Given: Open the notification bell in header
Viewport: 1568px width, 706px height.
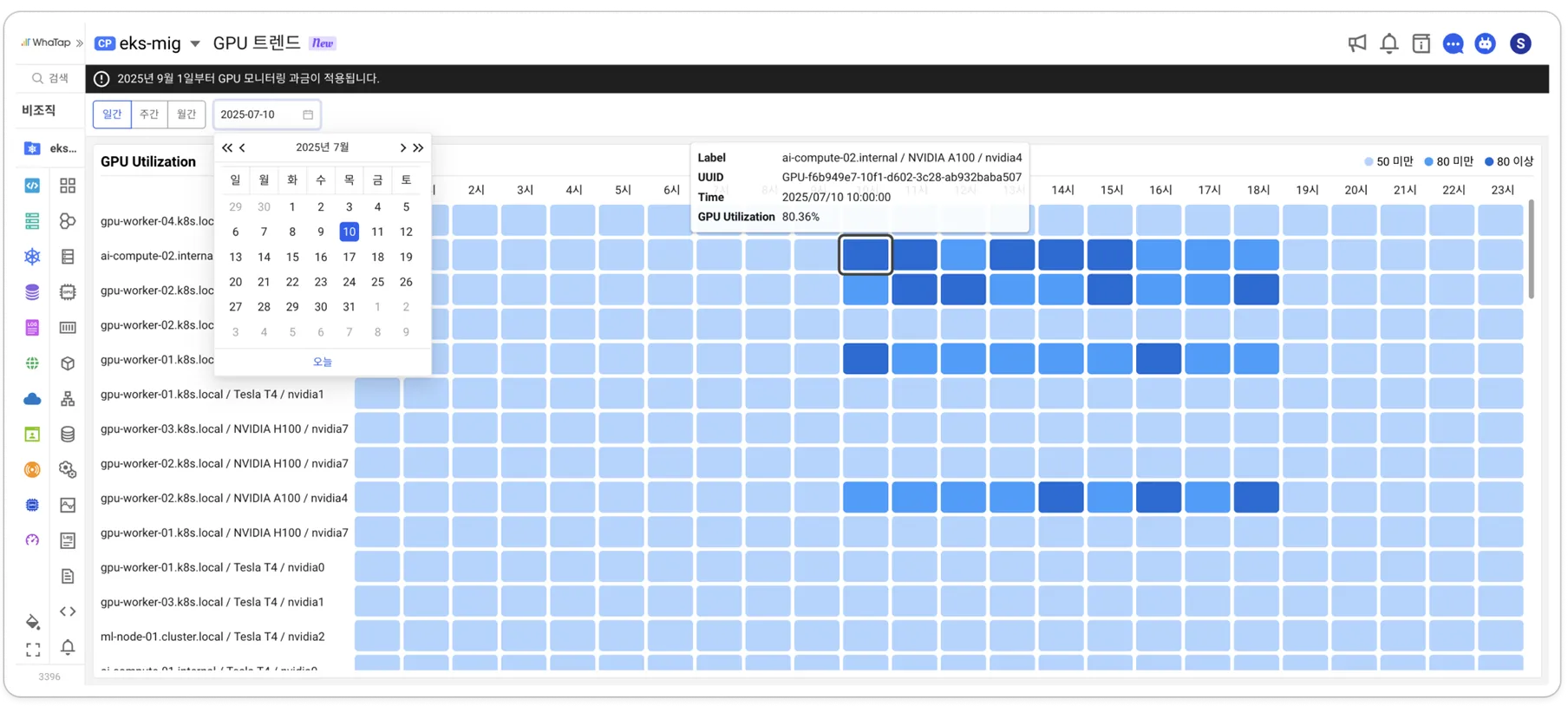Looking at the screenshot, I should pyautogui.click(x=1389, y=43).
